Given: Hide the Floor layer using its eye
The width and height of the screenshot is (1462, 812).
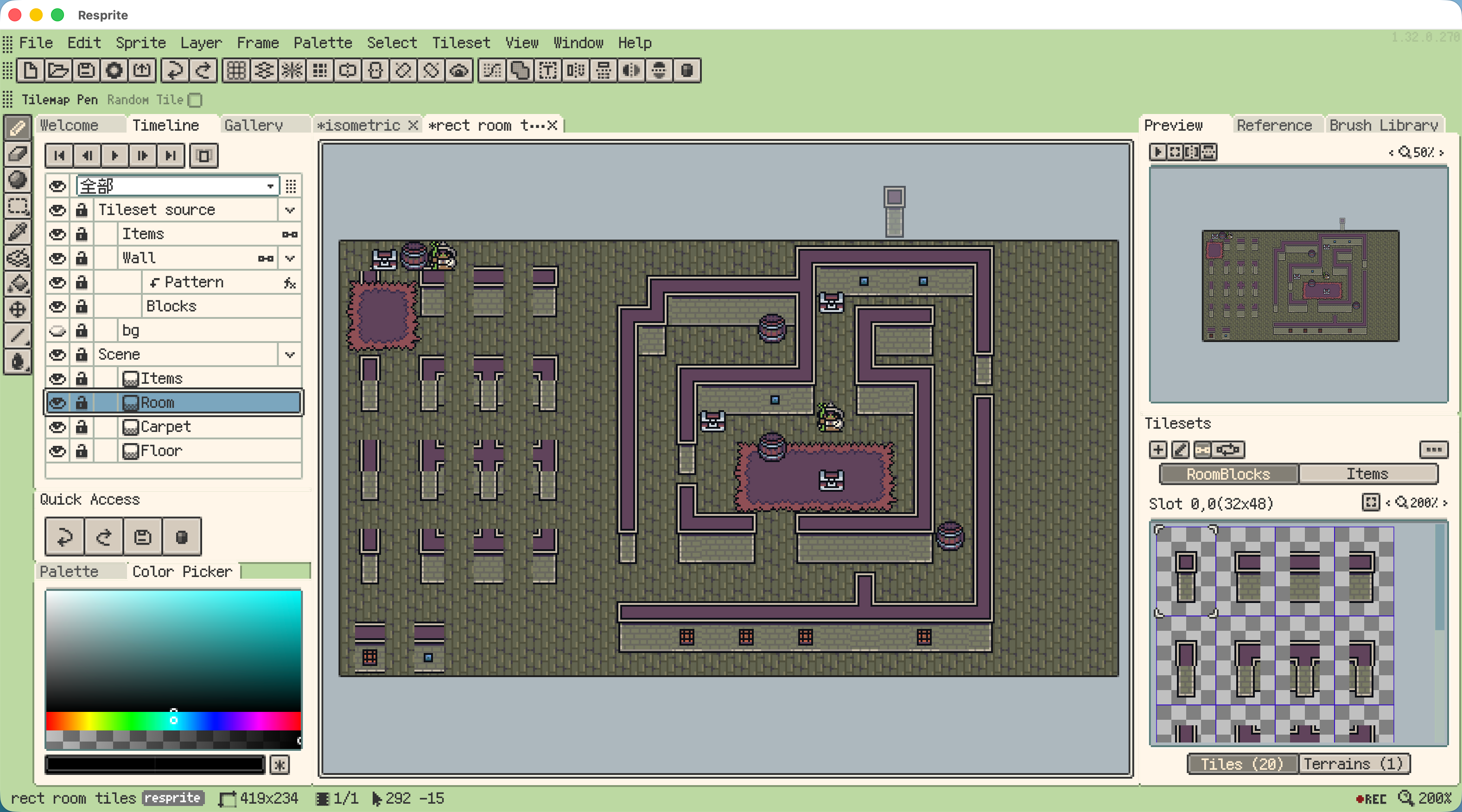Looking at the screenshot, I should point(57,451).
